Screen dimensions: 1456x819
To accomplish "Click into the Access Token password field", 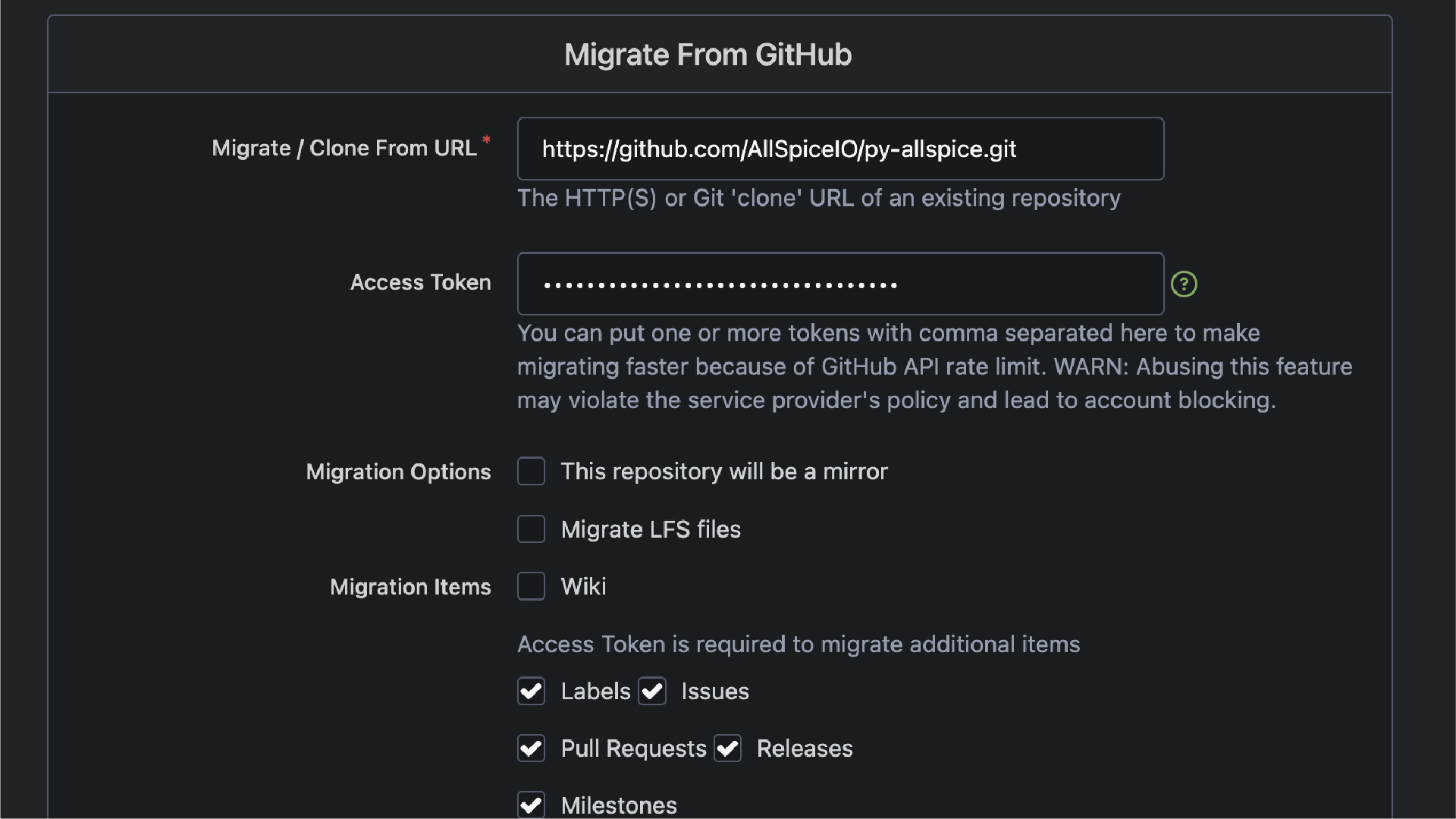I will coord(840,284).
